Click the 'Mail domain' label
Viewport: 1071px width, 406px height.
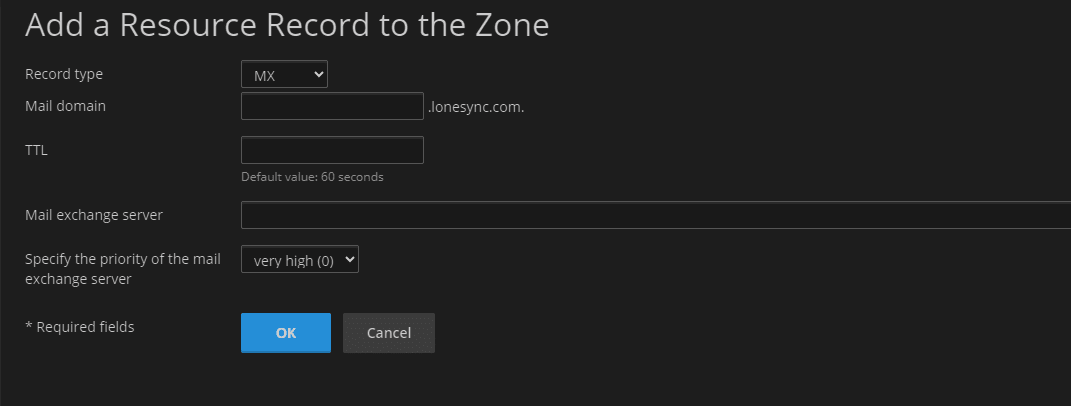[x=65, y=104]
